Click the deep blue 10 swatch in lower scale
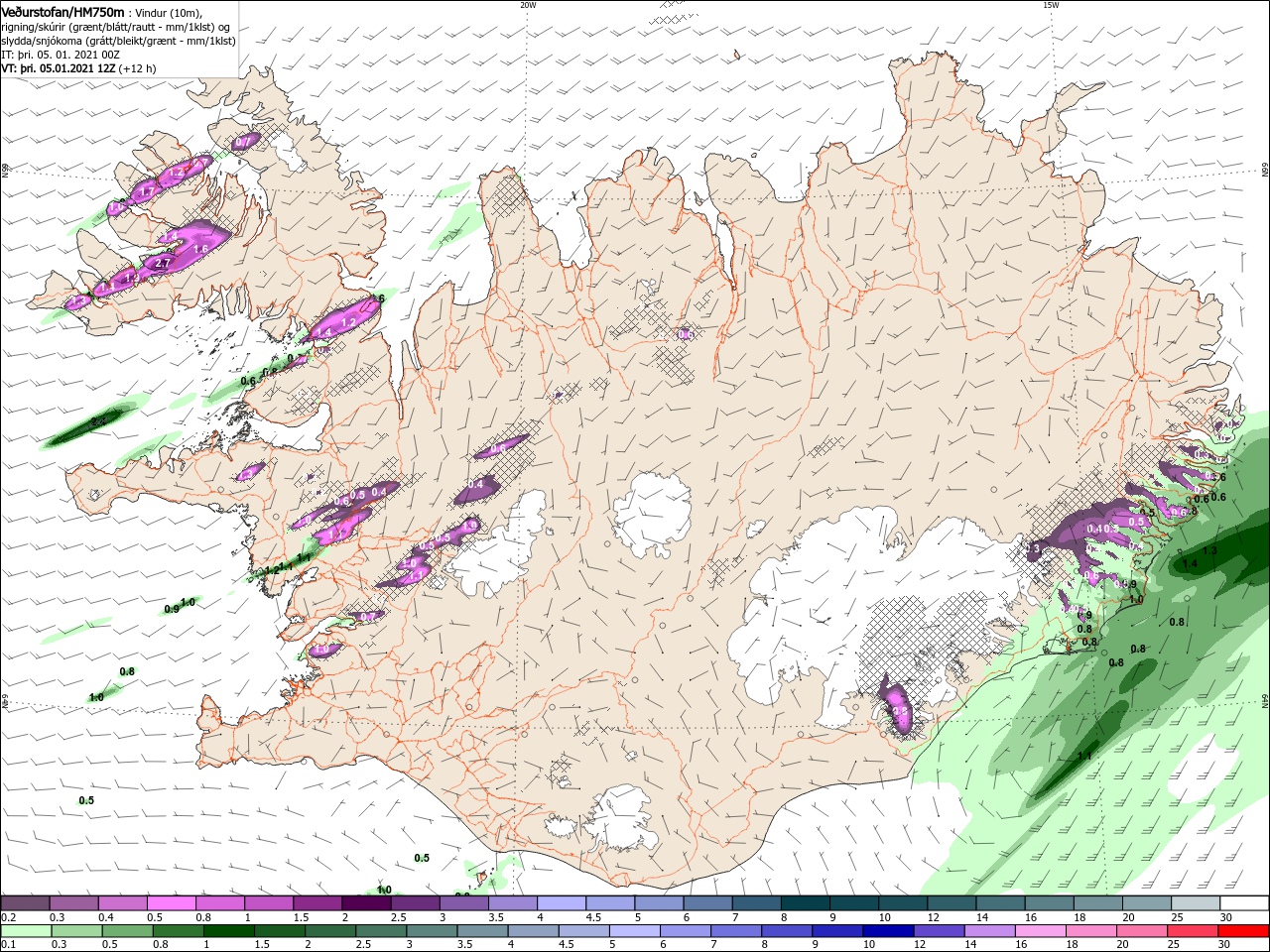 pyautogui.click(x=887, y=931)
